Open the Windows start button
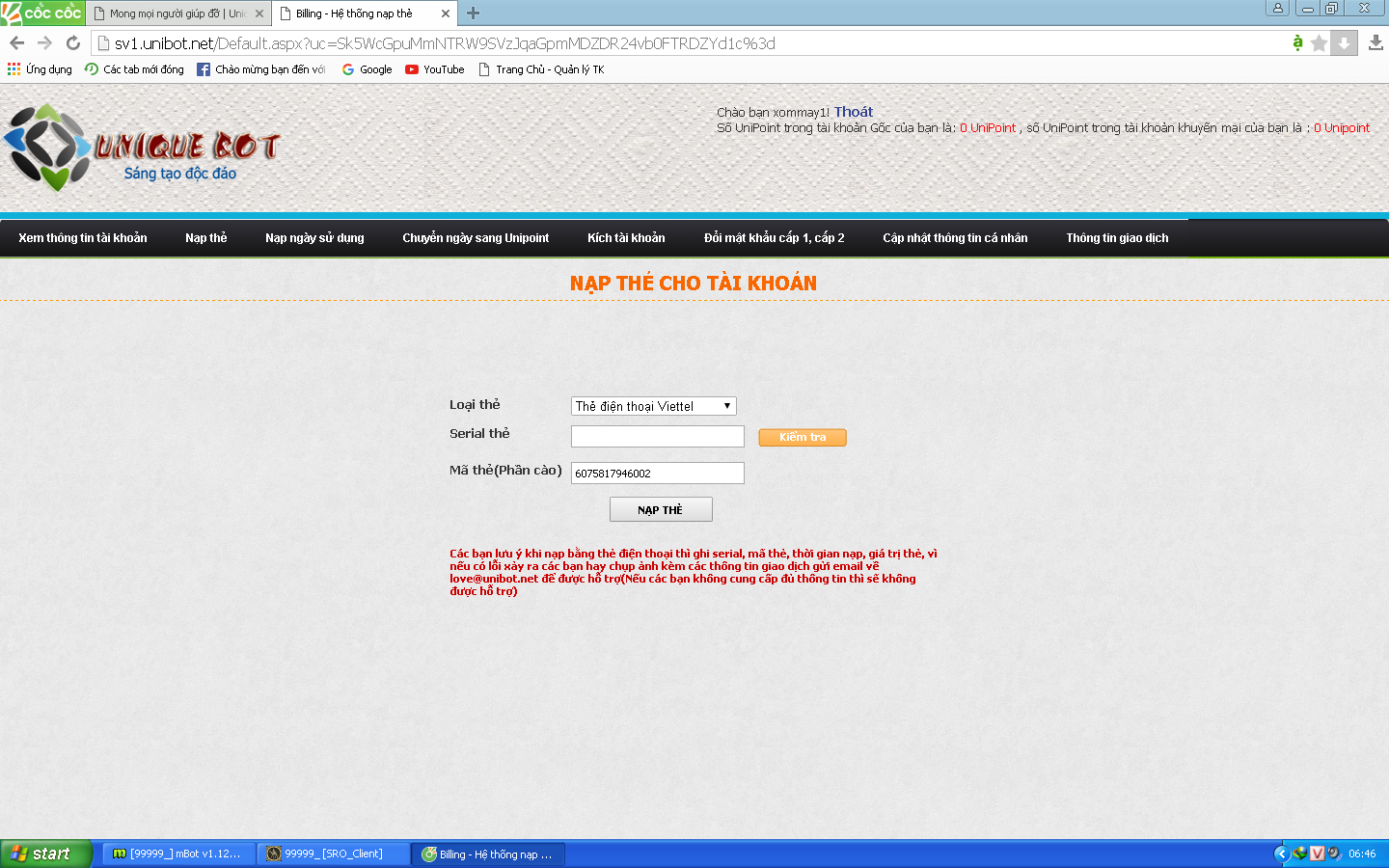Viewport: 1389px width, 868px height. [x=45, y=854]
